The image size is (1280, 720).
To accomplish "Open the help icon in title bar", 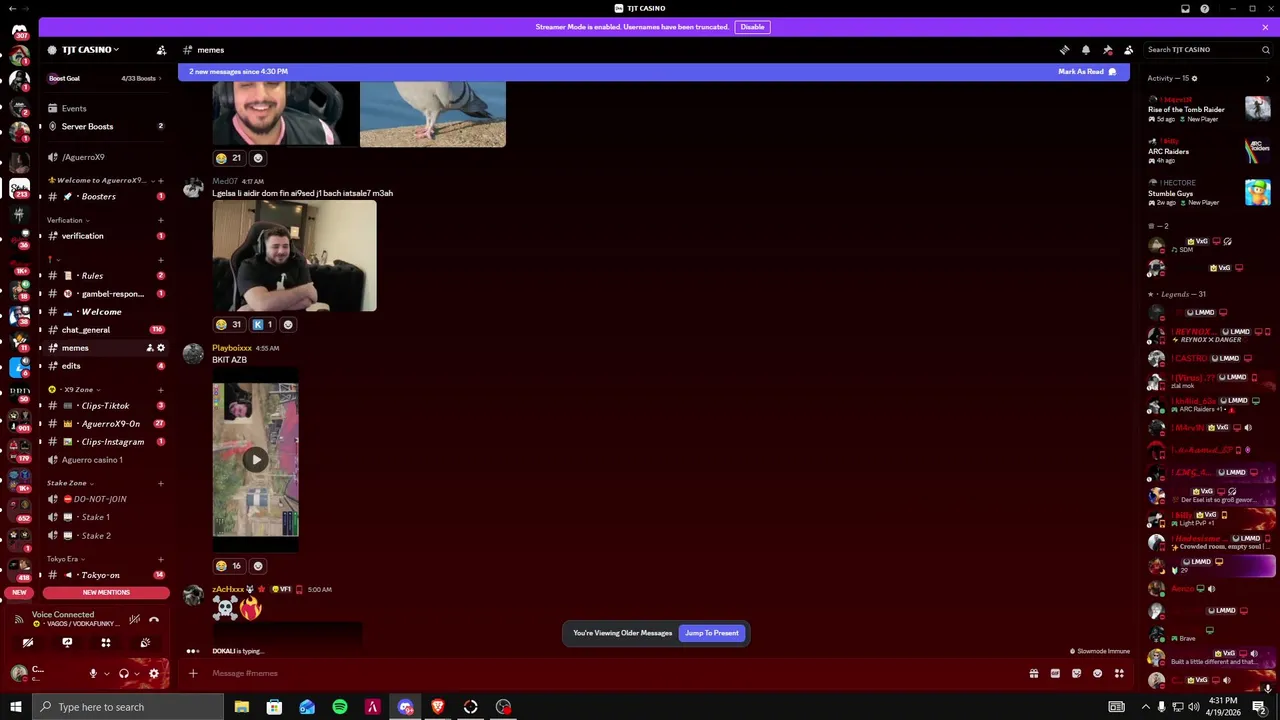I will click(1205, 8).
